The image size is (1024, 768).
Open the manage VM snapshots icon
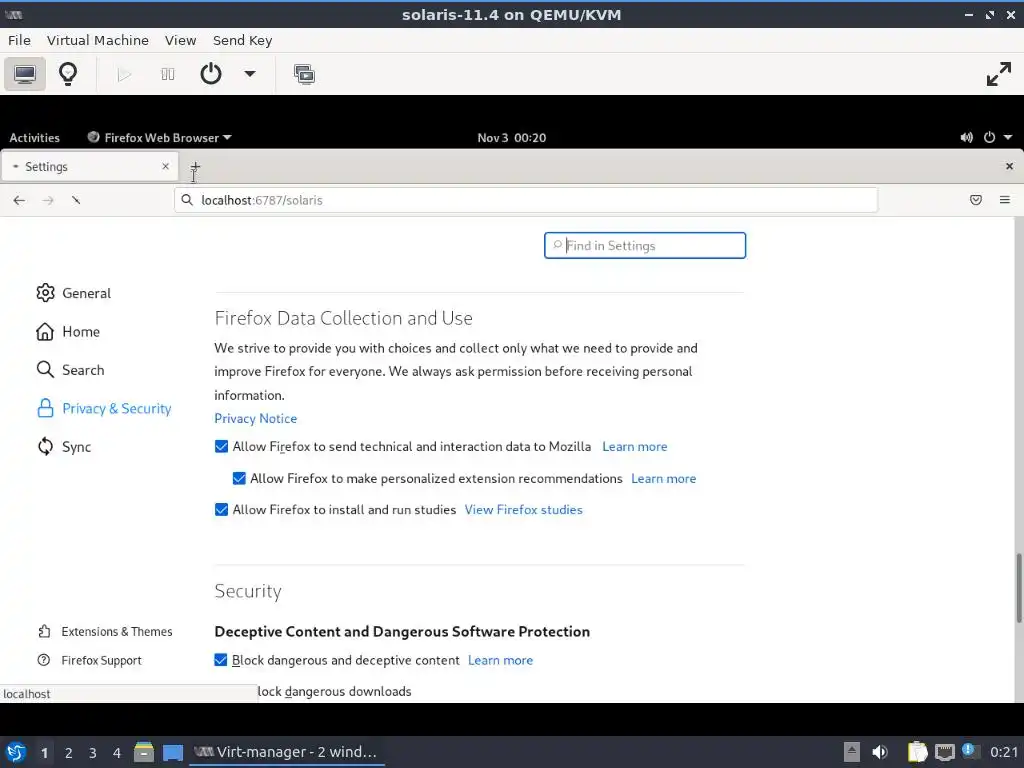pos(304,74)
